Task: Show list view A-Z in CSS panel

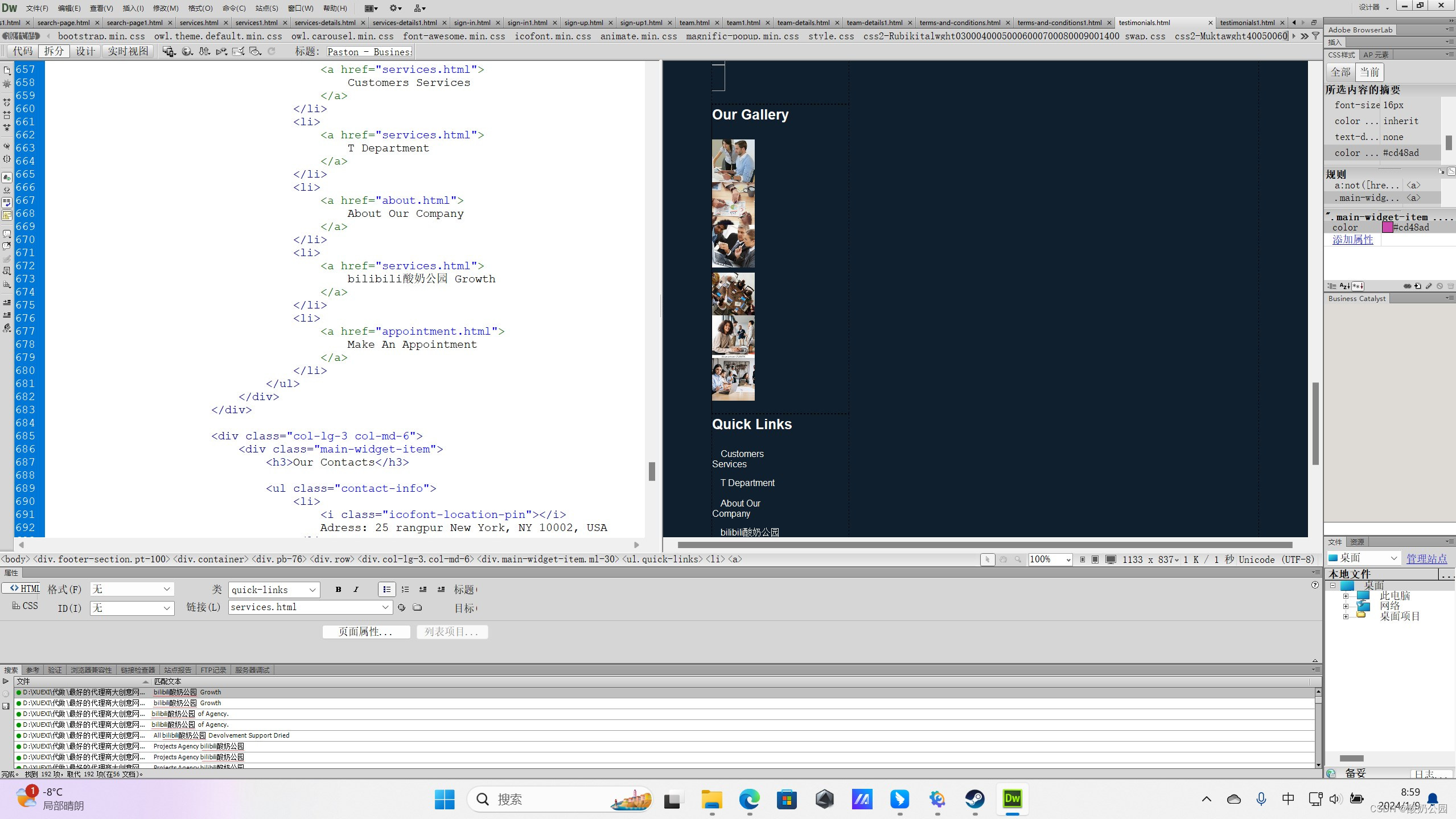Action: [1344, 286]
